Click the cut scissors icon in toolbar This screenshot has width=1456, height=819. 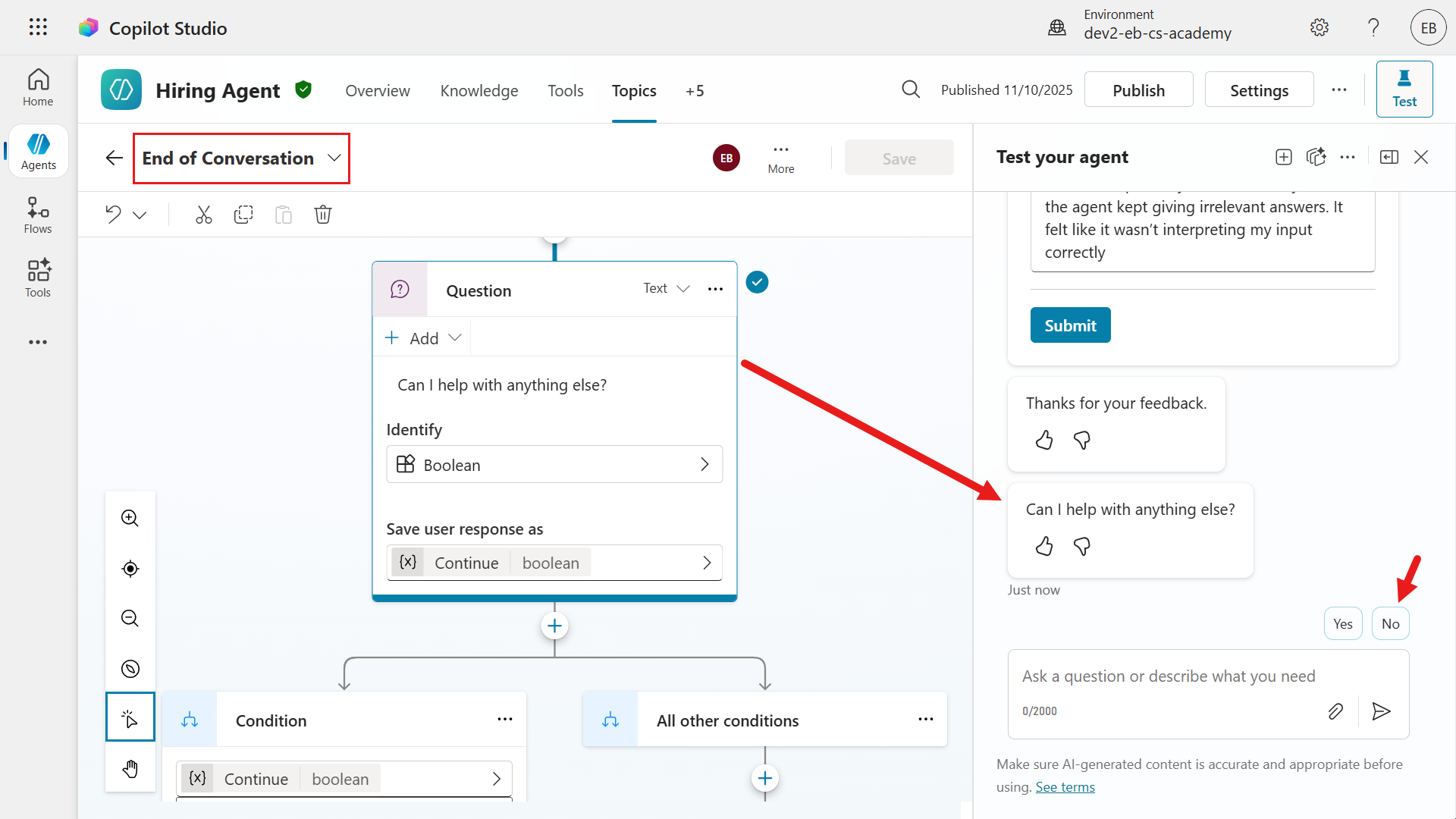tap(203, 215)
